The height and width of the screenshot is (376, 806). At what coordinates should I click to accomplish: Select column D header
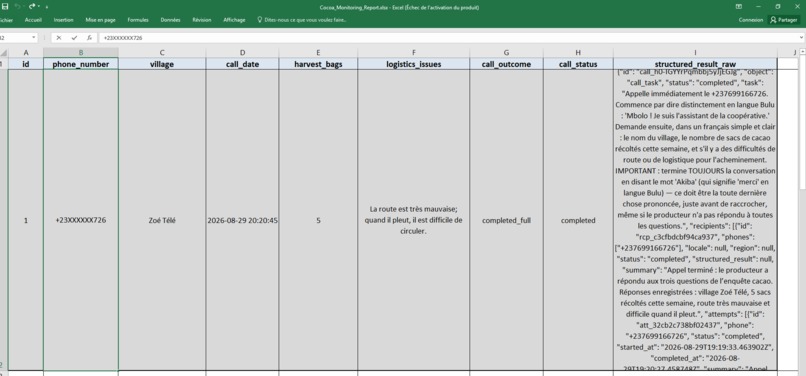(x=242, y=52)
